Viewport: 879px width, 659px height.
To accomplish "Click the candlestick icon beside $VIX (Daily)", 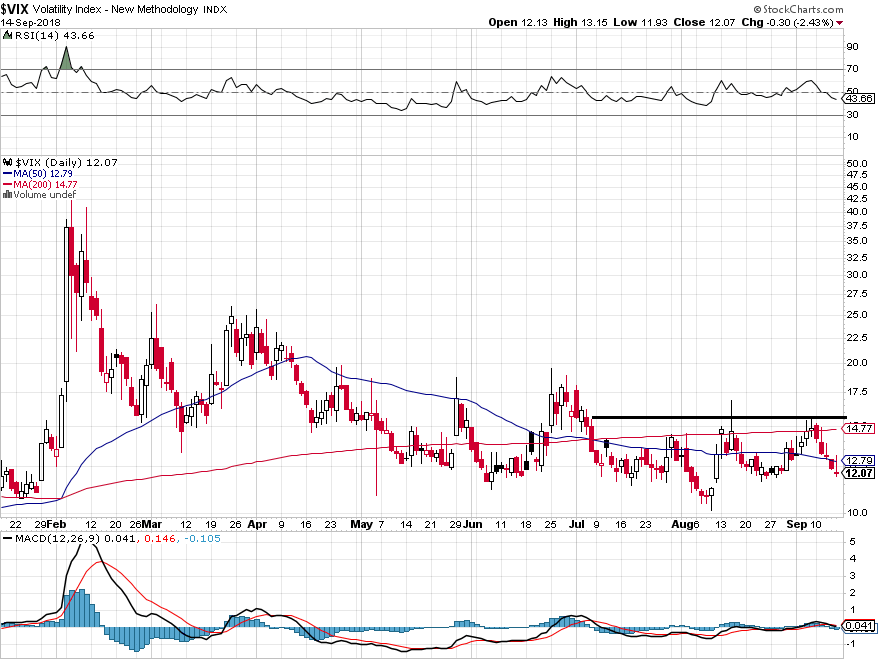I will click(x=7, y=163).
